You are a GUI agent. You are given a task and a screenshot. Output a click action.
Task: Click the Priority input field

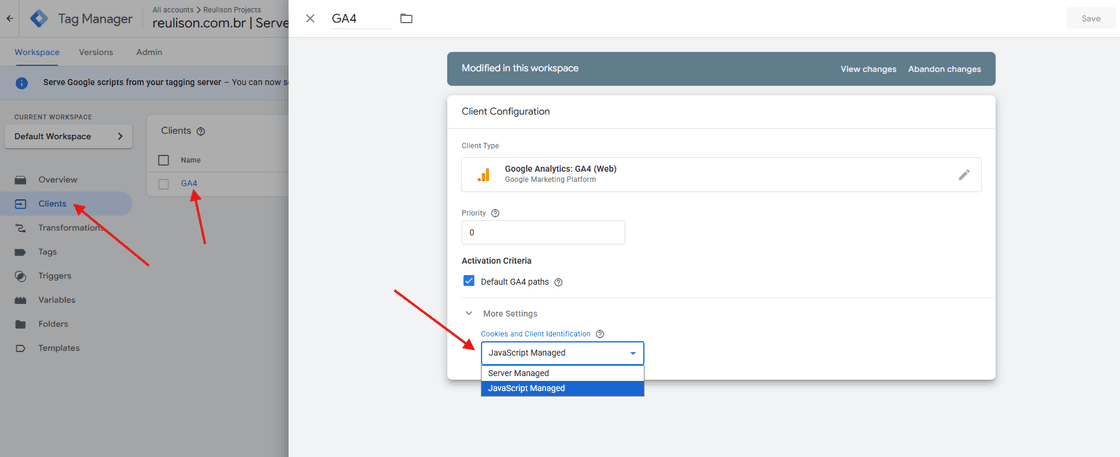coord(544,233)
